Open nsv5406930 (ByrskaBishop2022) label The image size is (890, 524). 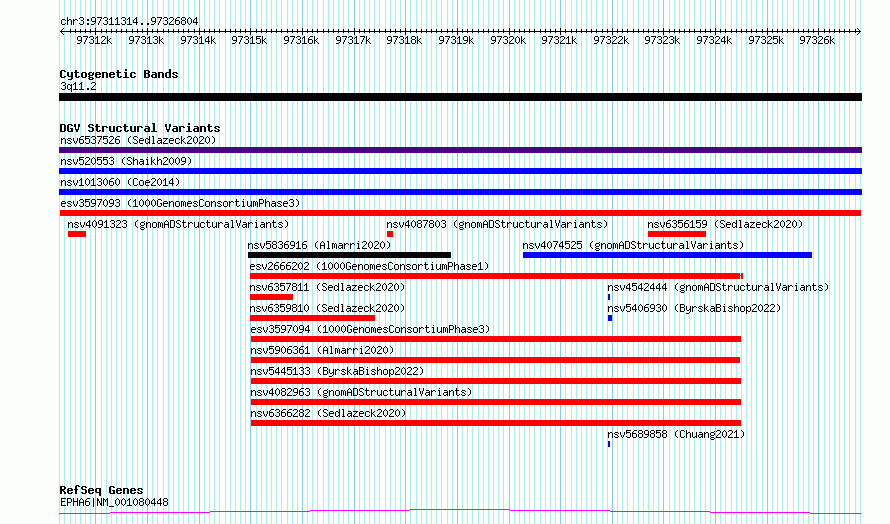[694, 308]
